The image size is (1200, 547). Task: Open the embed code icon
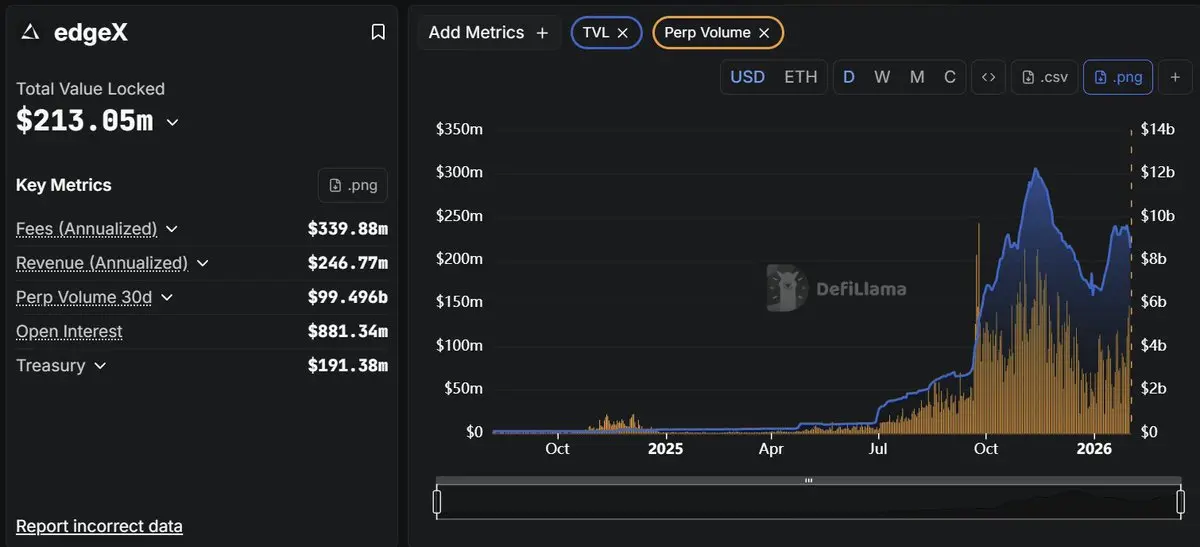point(988,77)
